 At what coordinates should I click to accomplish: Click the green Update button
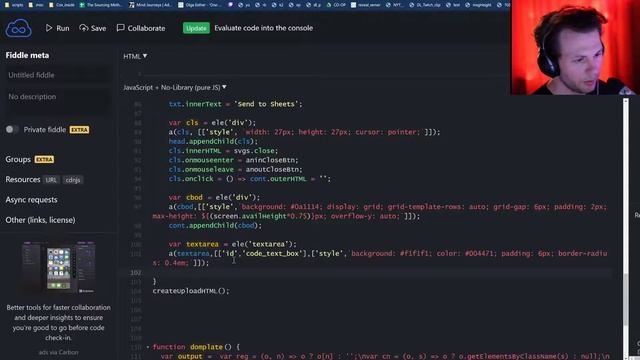196,28
